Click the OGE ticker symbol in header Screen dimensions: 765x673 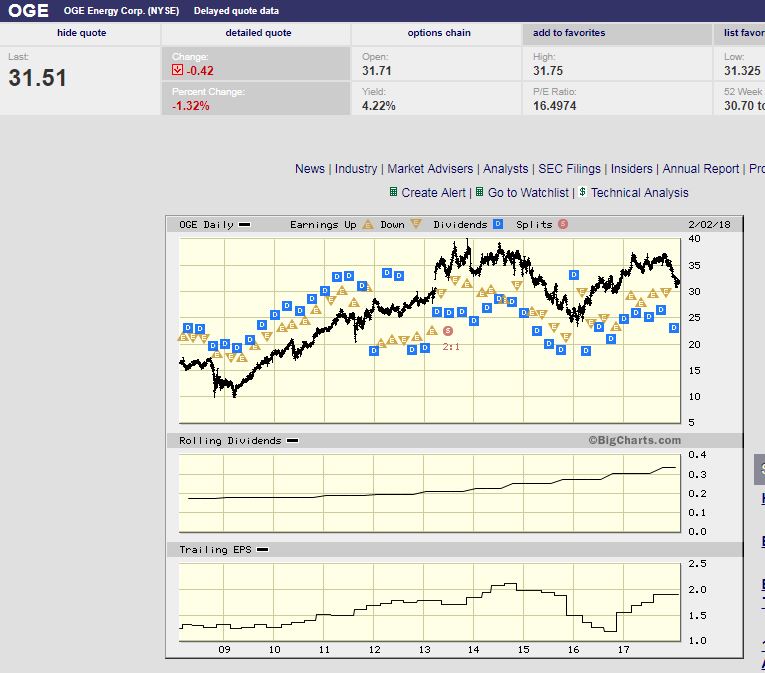coord(28,11)
